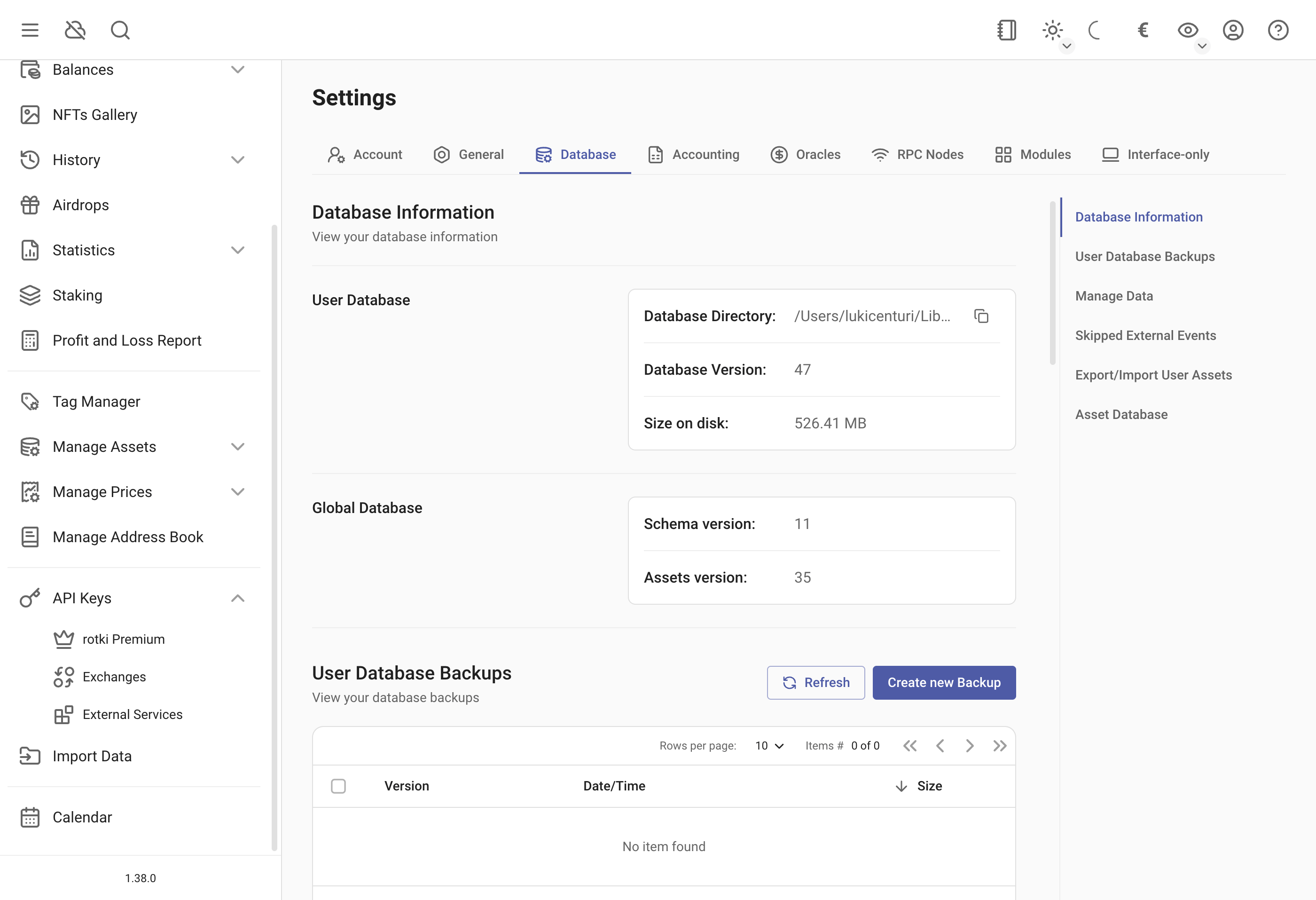Open Staking layers icon in sidebar

coord(30,295)
